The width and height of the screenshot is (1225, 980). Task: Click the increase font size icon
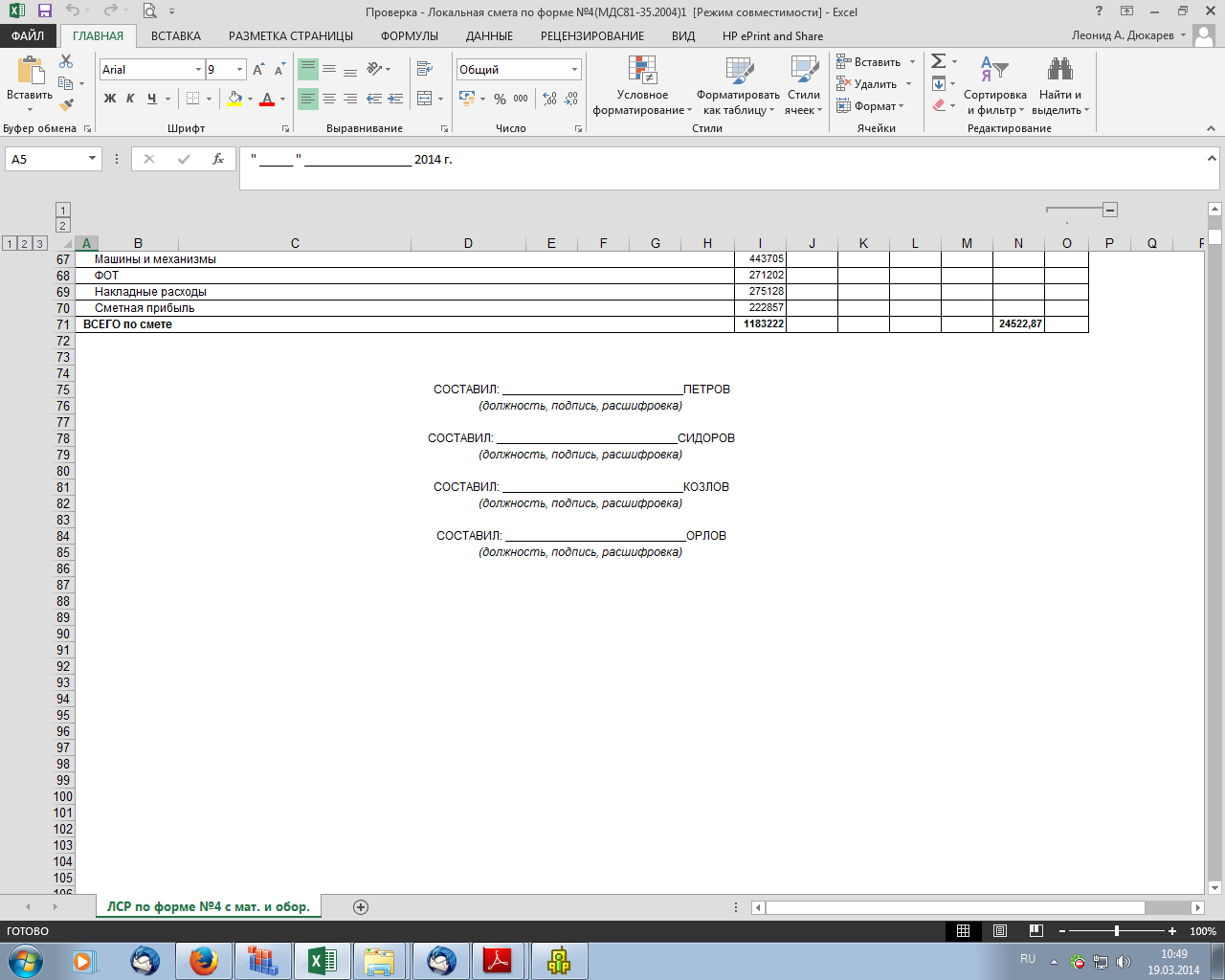[258, 70]
